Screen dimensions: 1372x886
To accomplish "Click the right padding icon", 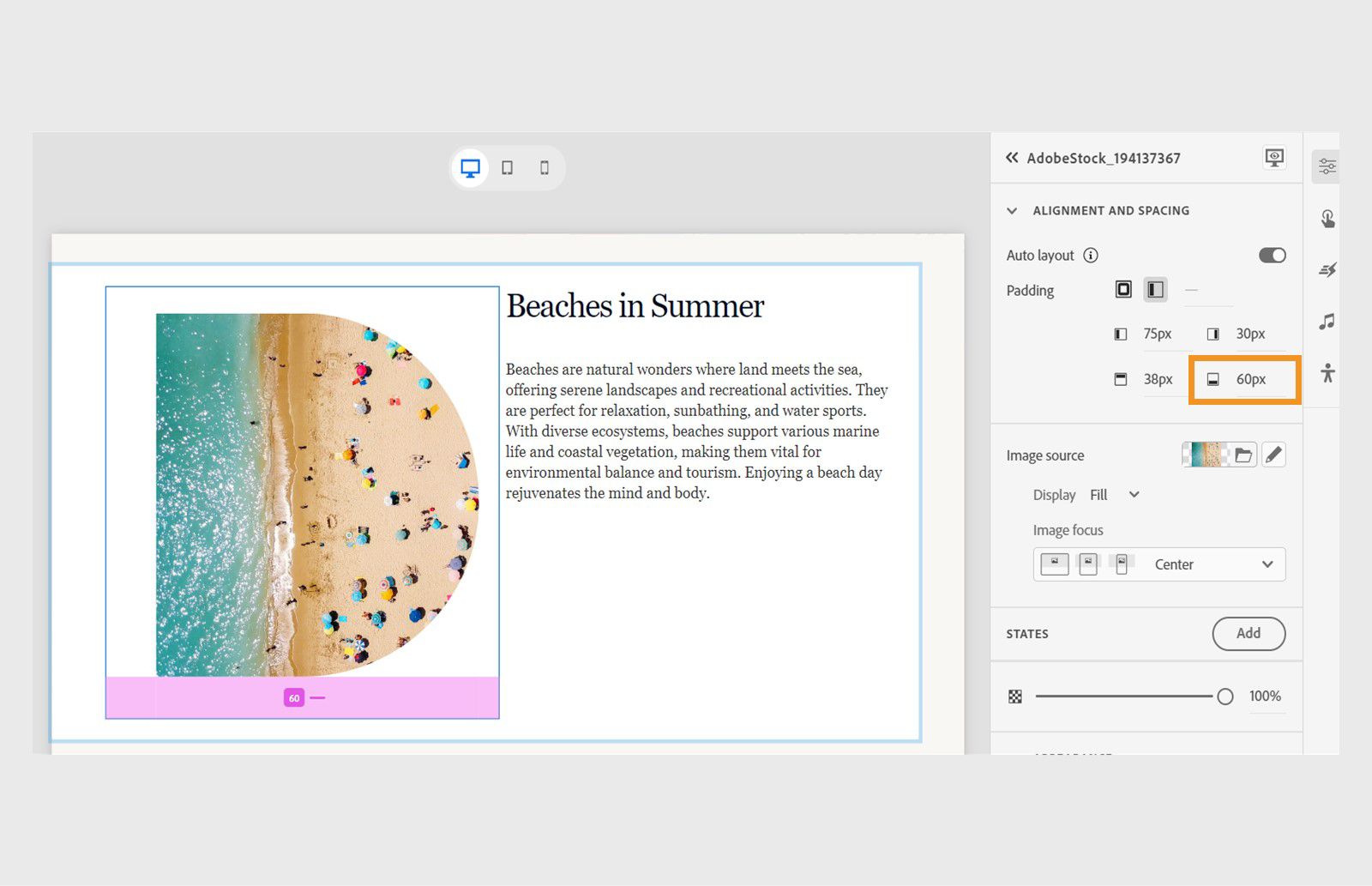I will (1213, 335).
